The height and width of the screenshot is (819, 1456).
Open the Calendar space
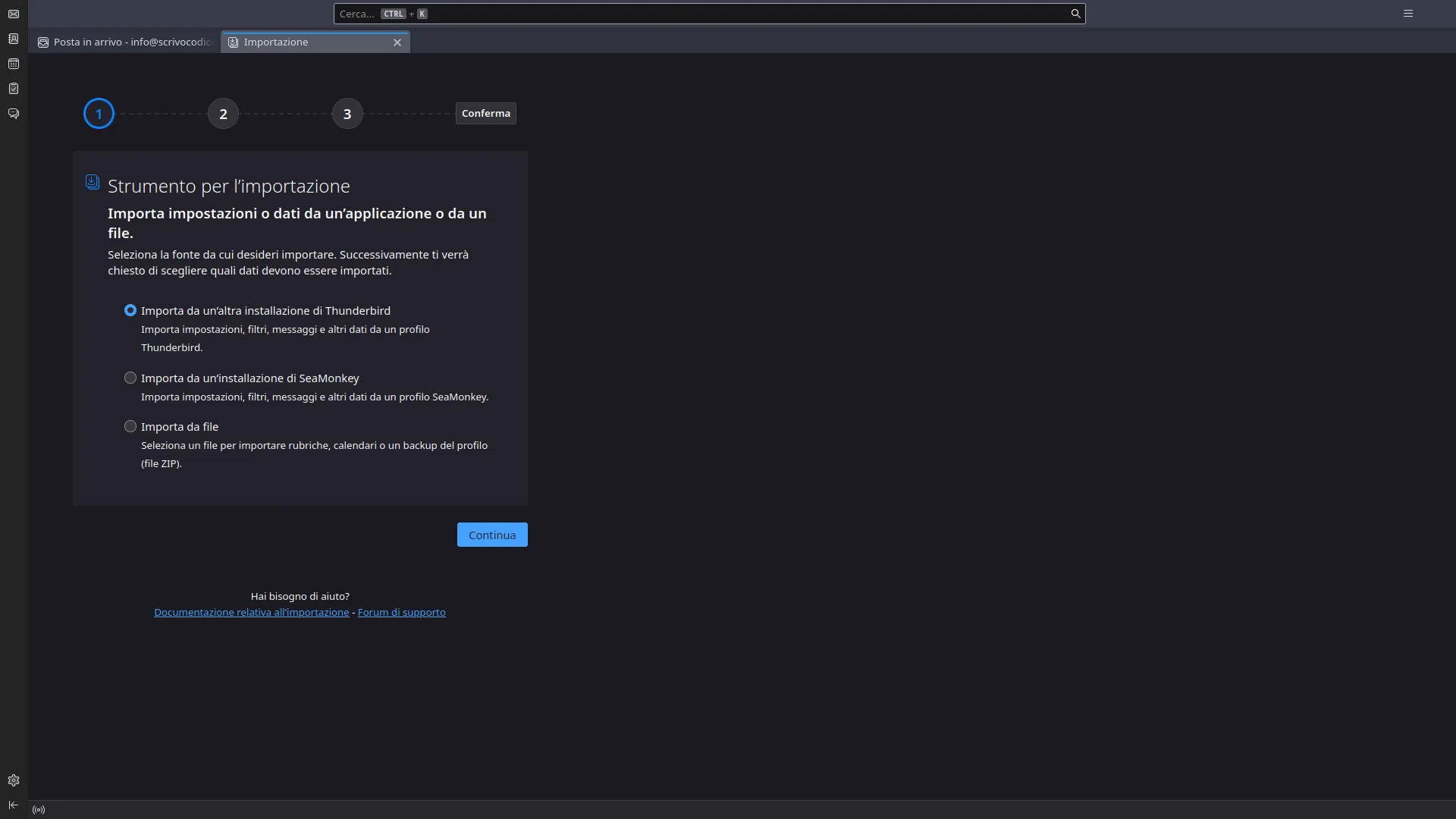(x=13, y=64)
